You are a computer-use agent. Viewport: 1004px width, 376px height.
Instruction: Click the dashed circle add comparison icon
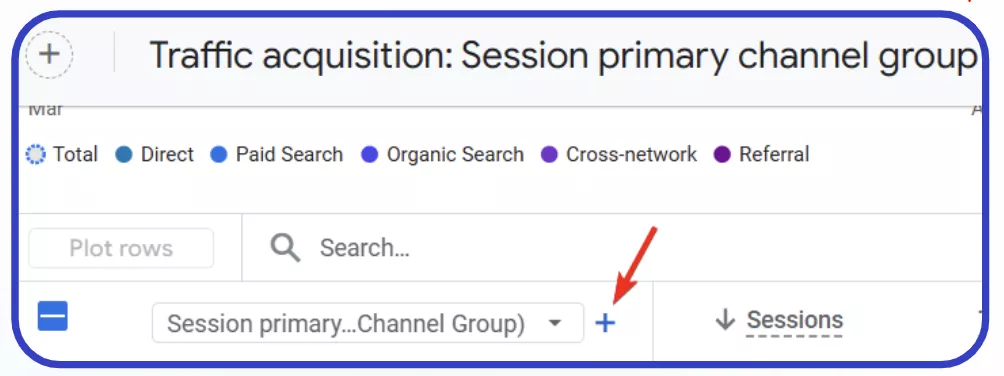coord(49,55)
